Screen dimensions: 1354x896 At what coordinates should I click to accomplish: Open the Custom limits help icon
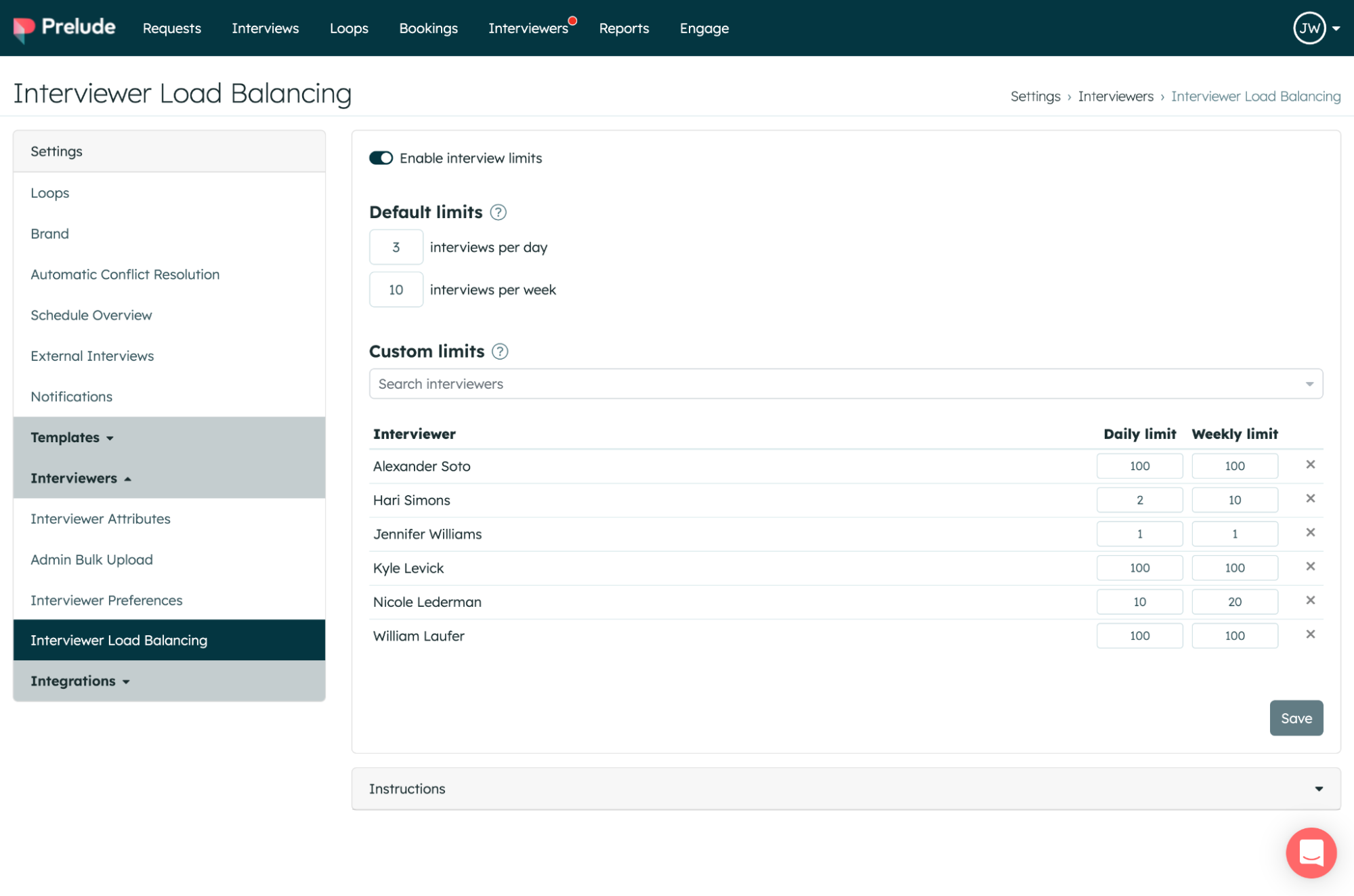(500, 351)
